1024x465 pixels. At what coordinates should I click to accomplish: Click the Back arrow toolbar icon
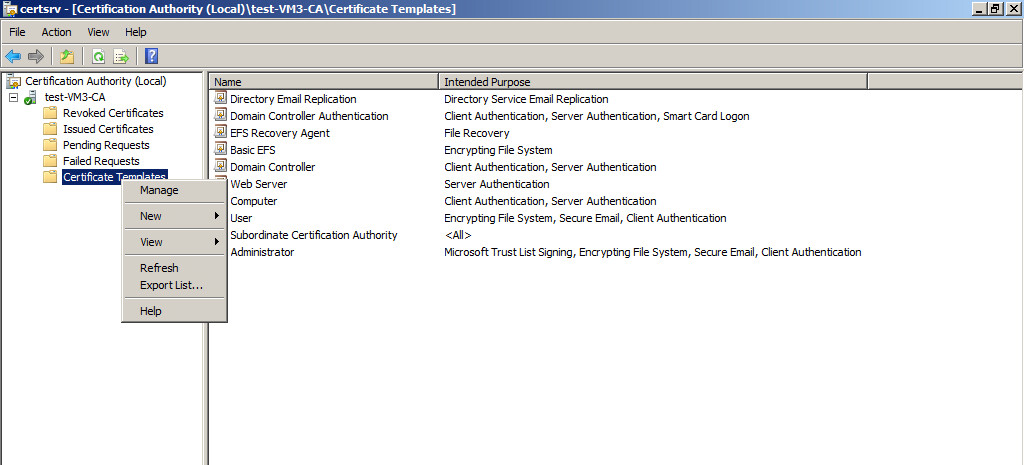[x=13, y=57]
